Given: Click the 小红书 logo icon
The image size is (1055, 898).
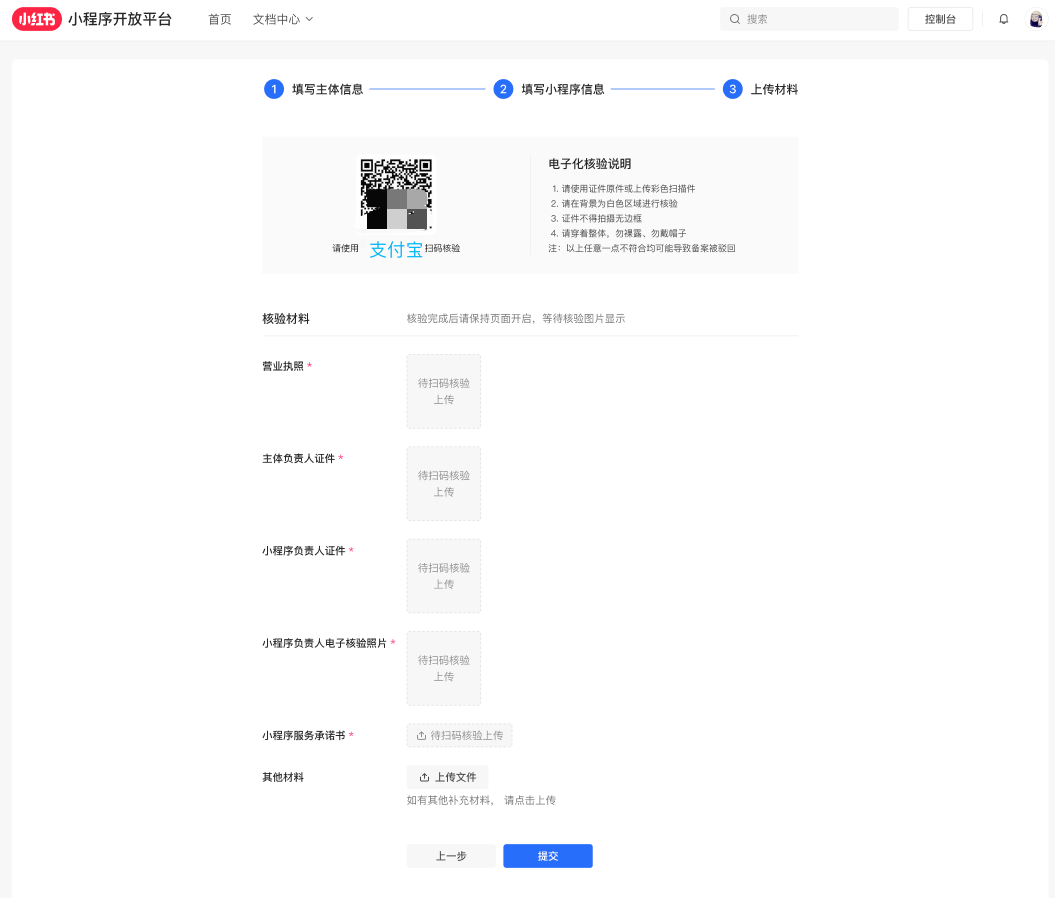Looking at the screenshot, I should click(x=36, y=18).
